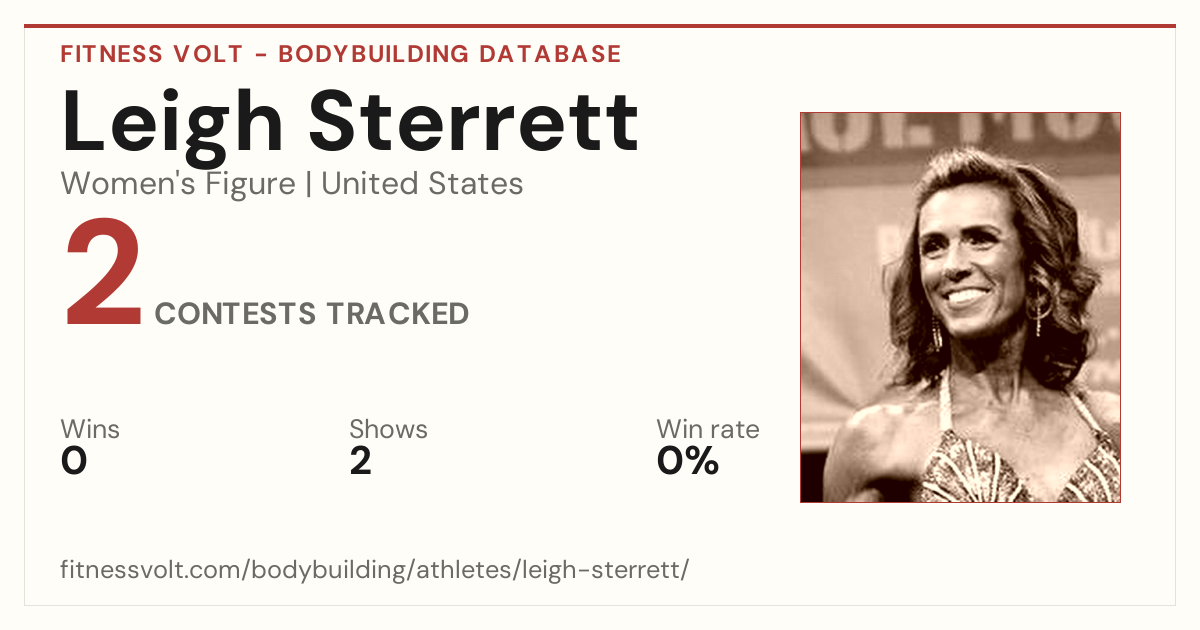Click the leigh-sterrett slug in the URL
The height and width of the screenshot is (630, 1200).
602,570
